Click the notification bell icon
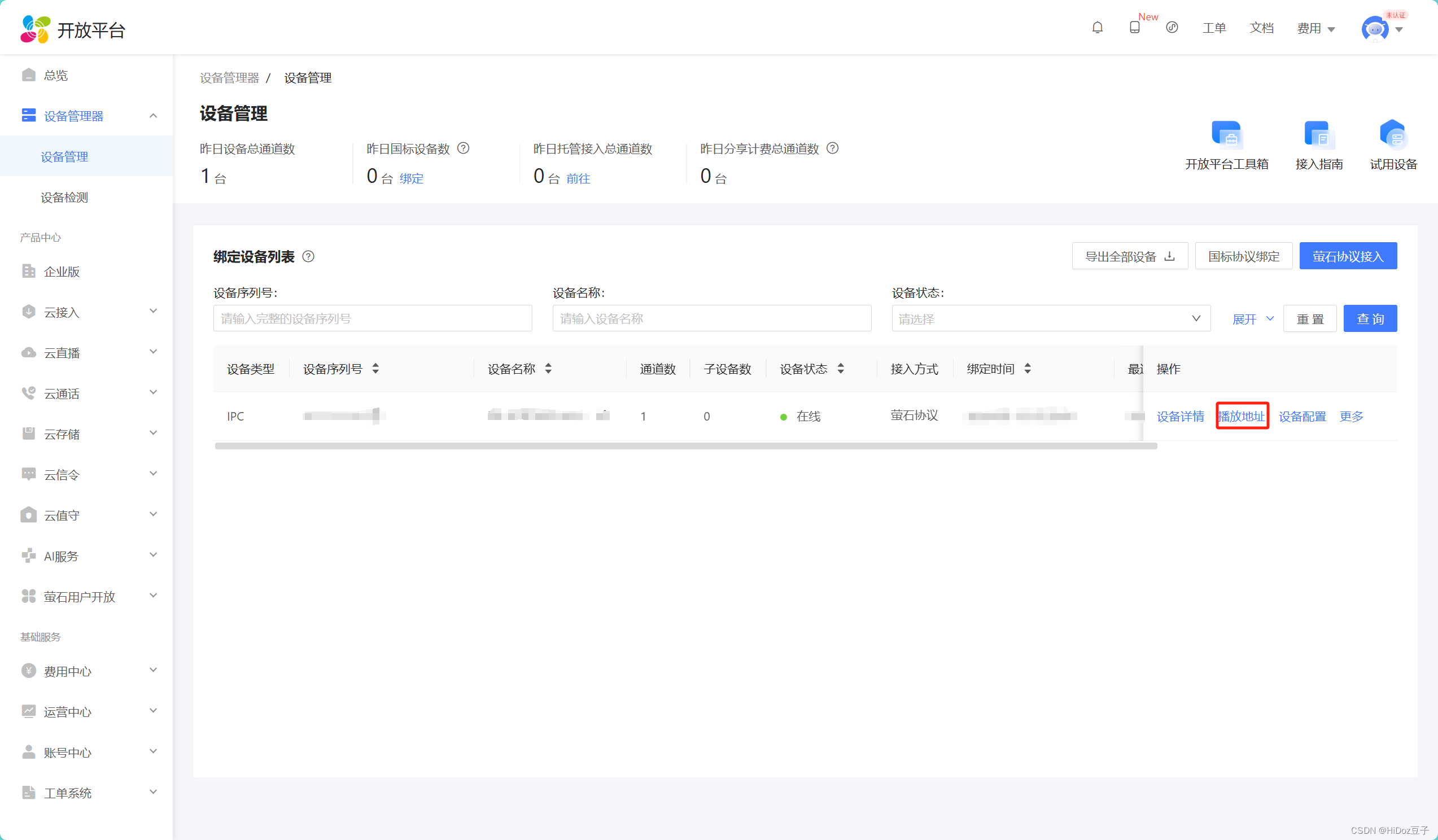This screenshot has height=840, width=1438. (1097, 28)
